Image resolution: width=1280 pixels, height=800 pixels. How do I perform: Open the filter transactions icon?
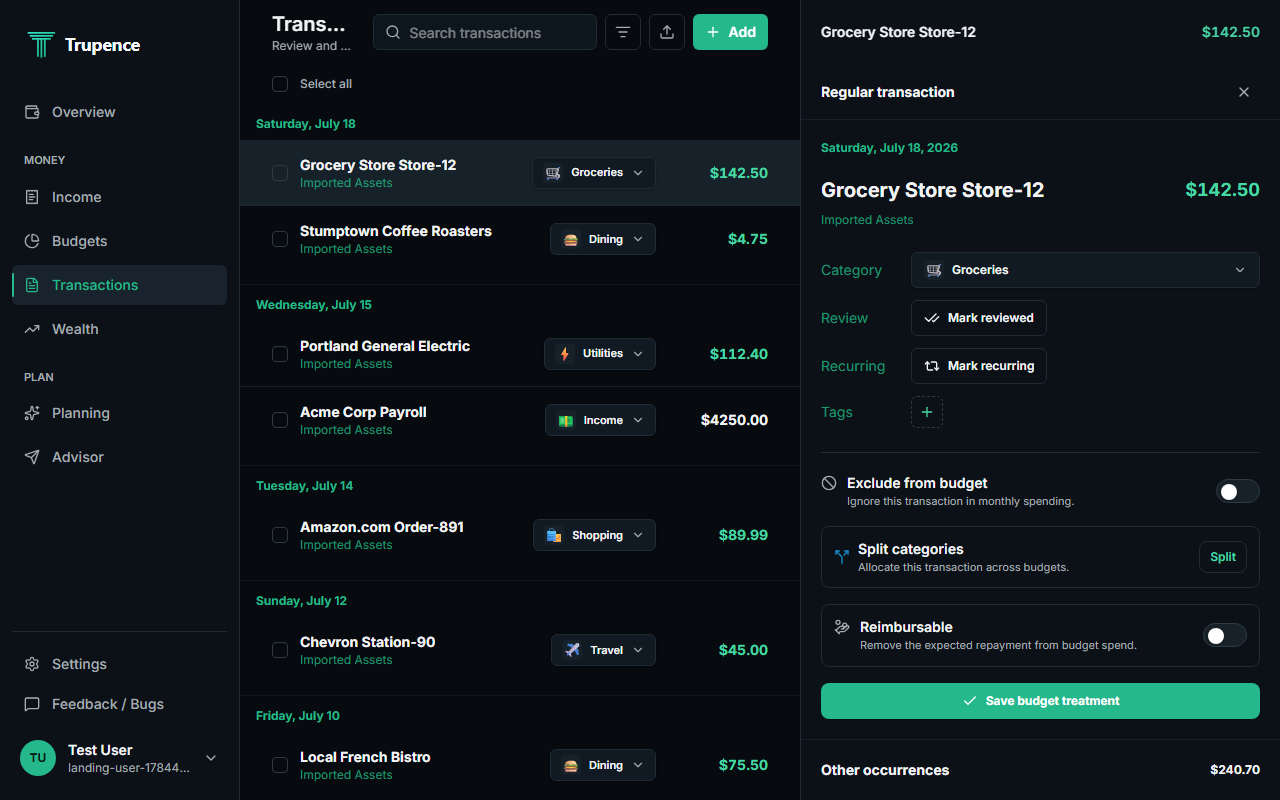pyautogui.click(x=623, y=32)
